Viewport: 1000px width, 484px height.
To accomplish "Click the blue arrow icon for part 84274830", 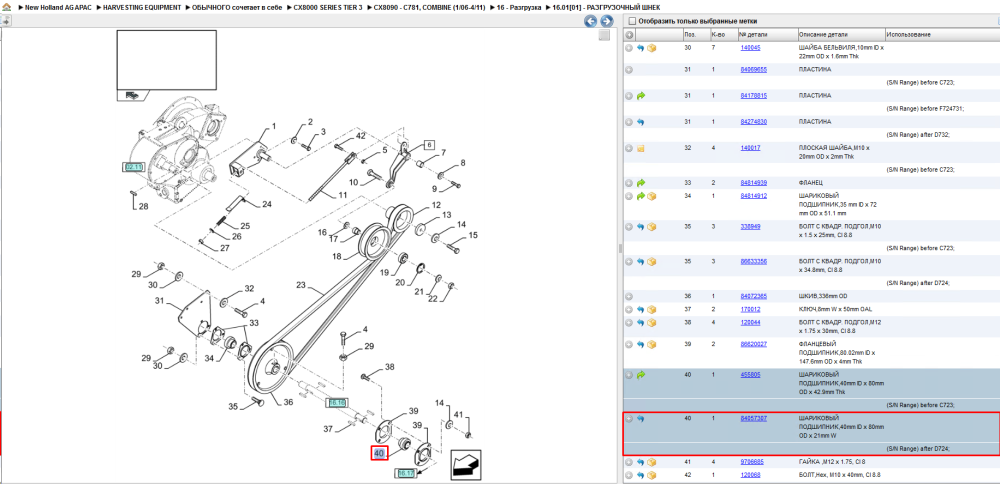I will coord(641,122).
